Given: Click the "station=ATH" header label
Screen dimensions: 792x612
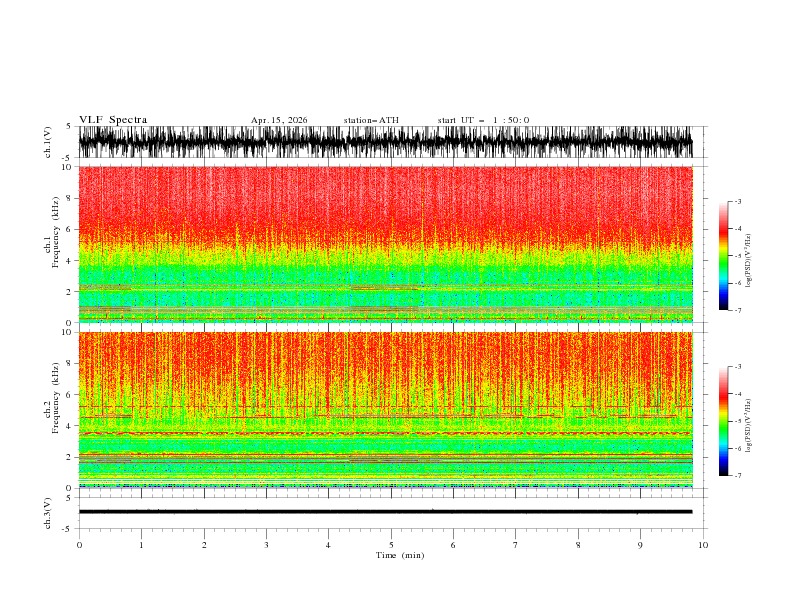Looking at the screenshot, I should pyautogui.click(x=371, y=120).
